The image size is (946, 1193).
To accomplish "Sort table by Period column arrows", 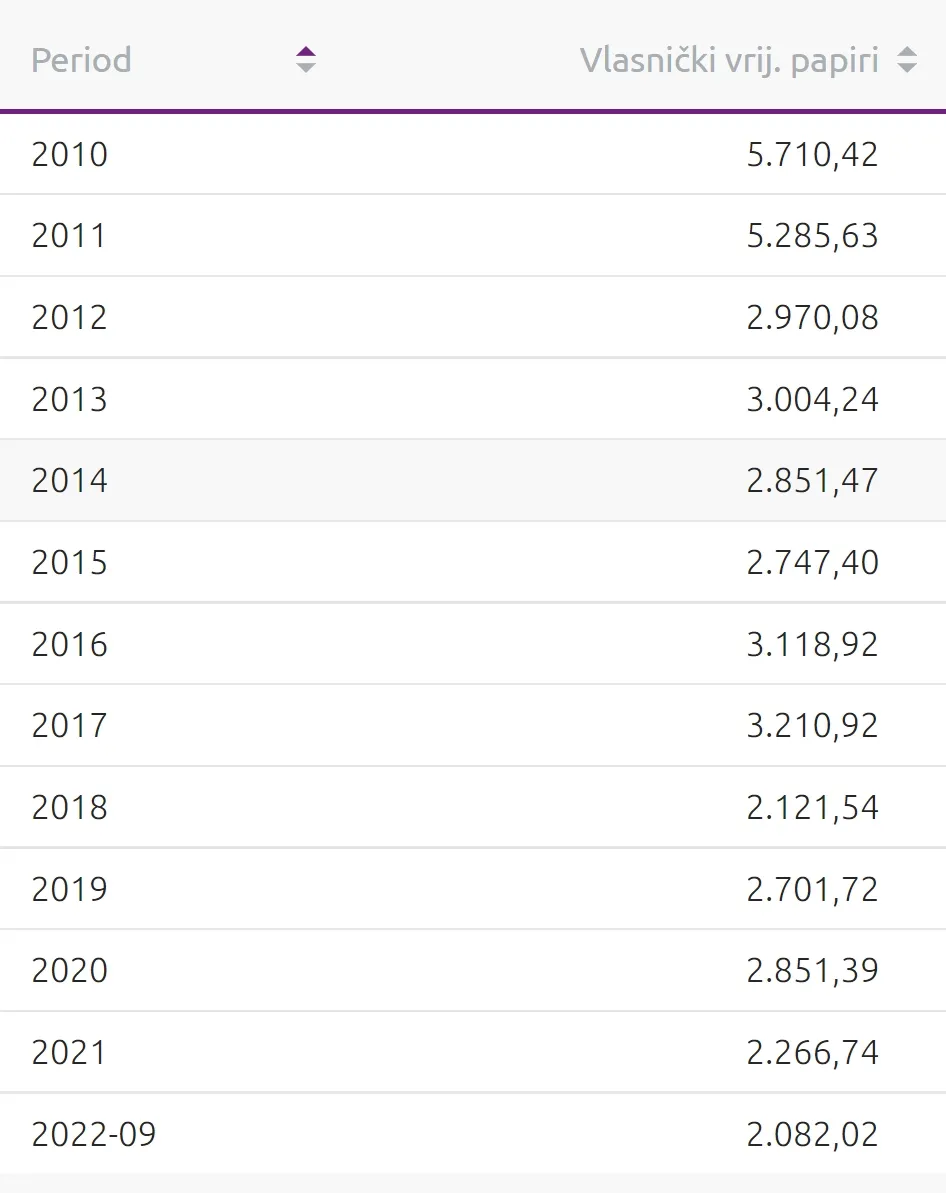I will coord(306,59).
